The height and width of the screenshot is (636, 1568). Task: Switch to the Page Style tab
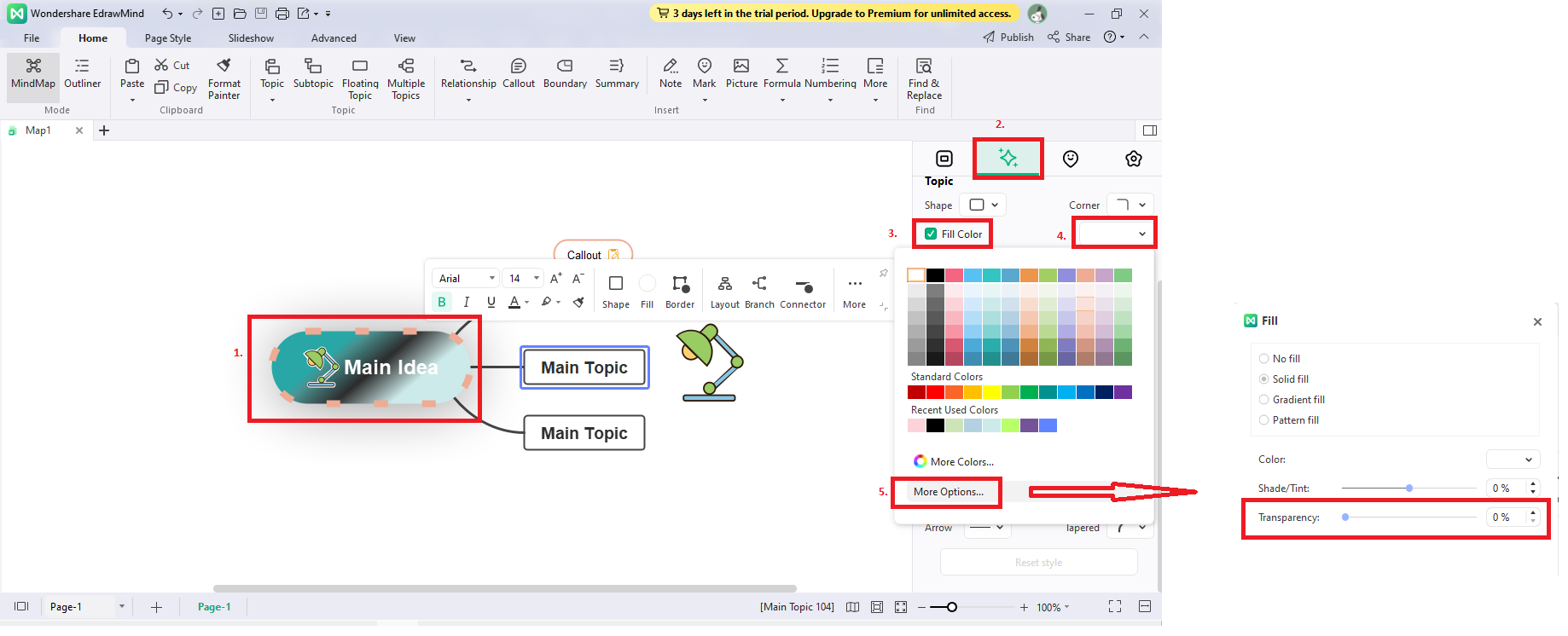click(x=168, y=38)
